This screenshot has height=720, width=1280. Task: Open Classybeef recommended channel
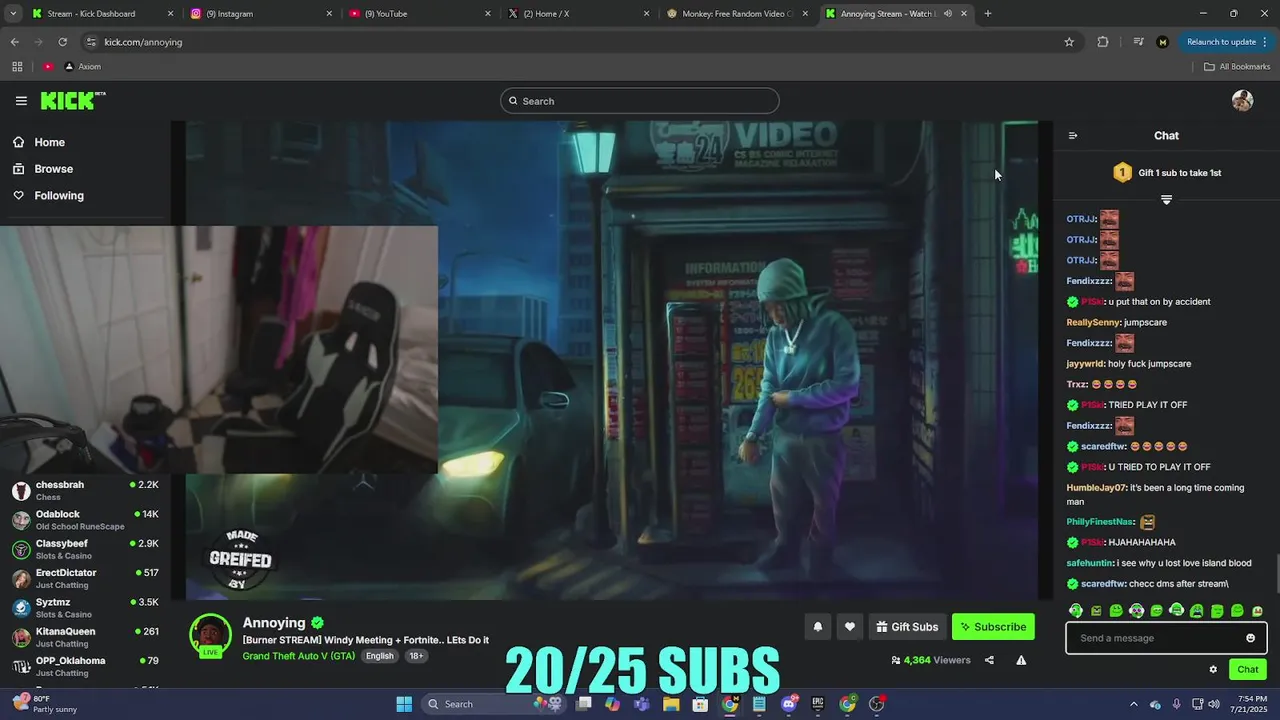pos(85,549)
